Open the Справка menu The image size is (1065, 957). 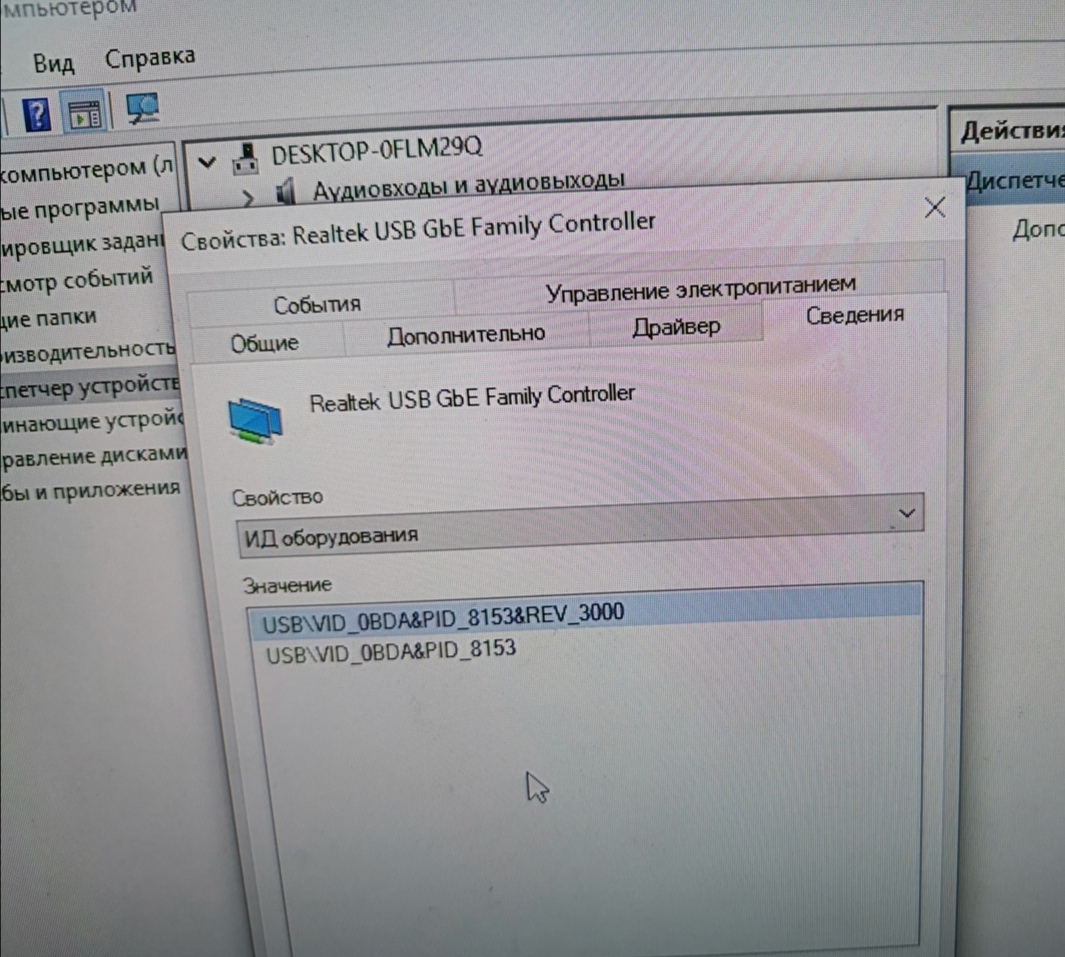(150, 58)
